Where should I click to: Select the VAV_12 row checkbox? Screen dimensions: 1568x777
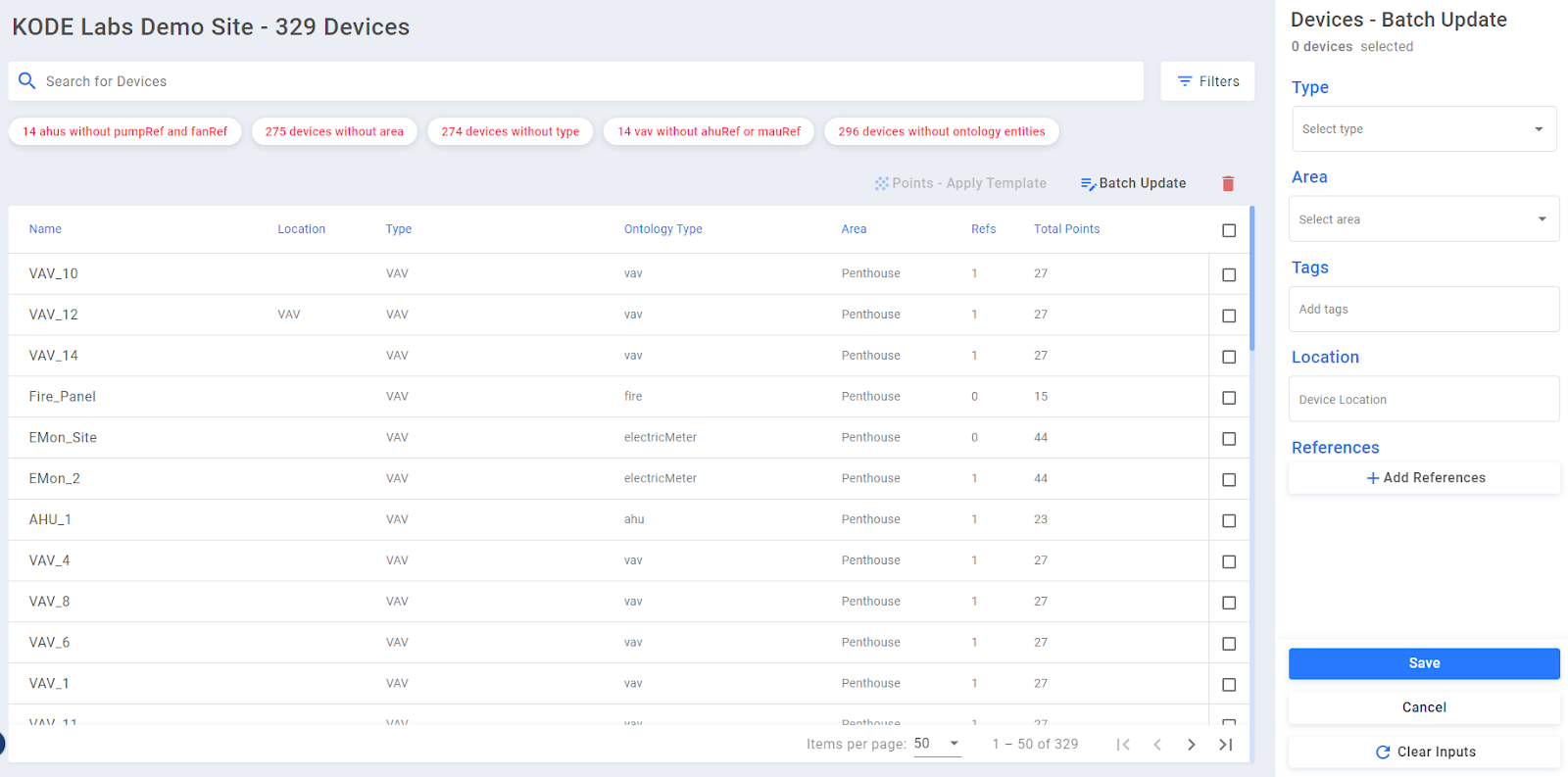[1229, 316]
